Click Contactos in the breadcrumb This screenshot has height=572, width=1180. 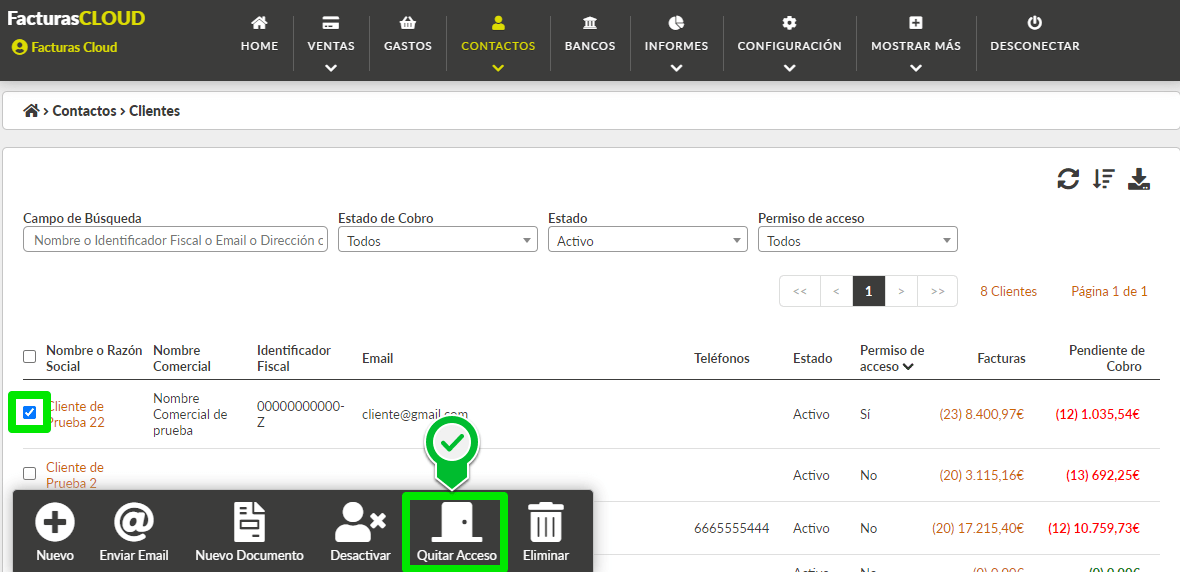coord(84,111)
